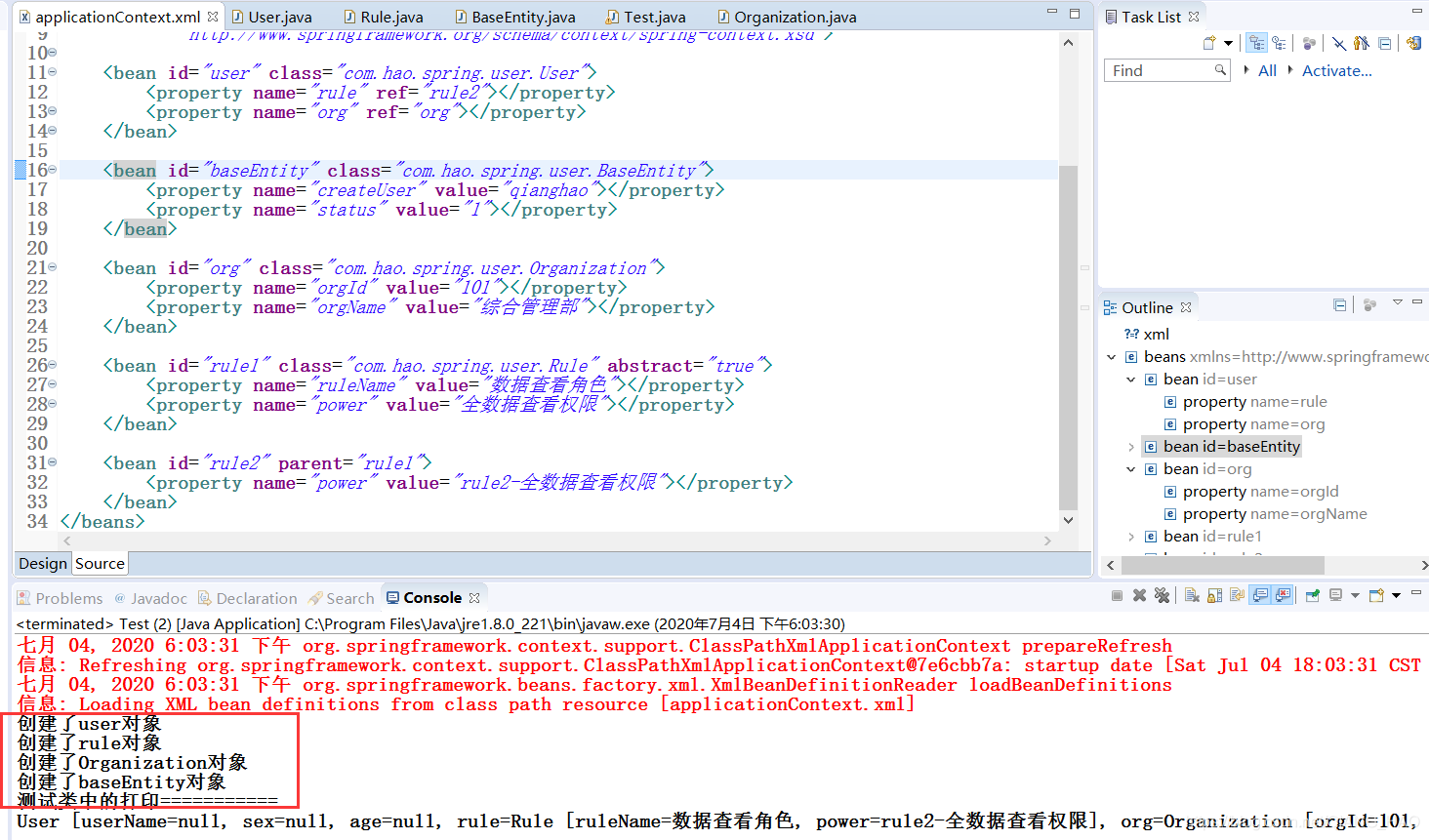Expand the bean id=rule1 outline node

click(x=1131, y=537)
